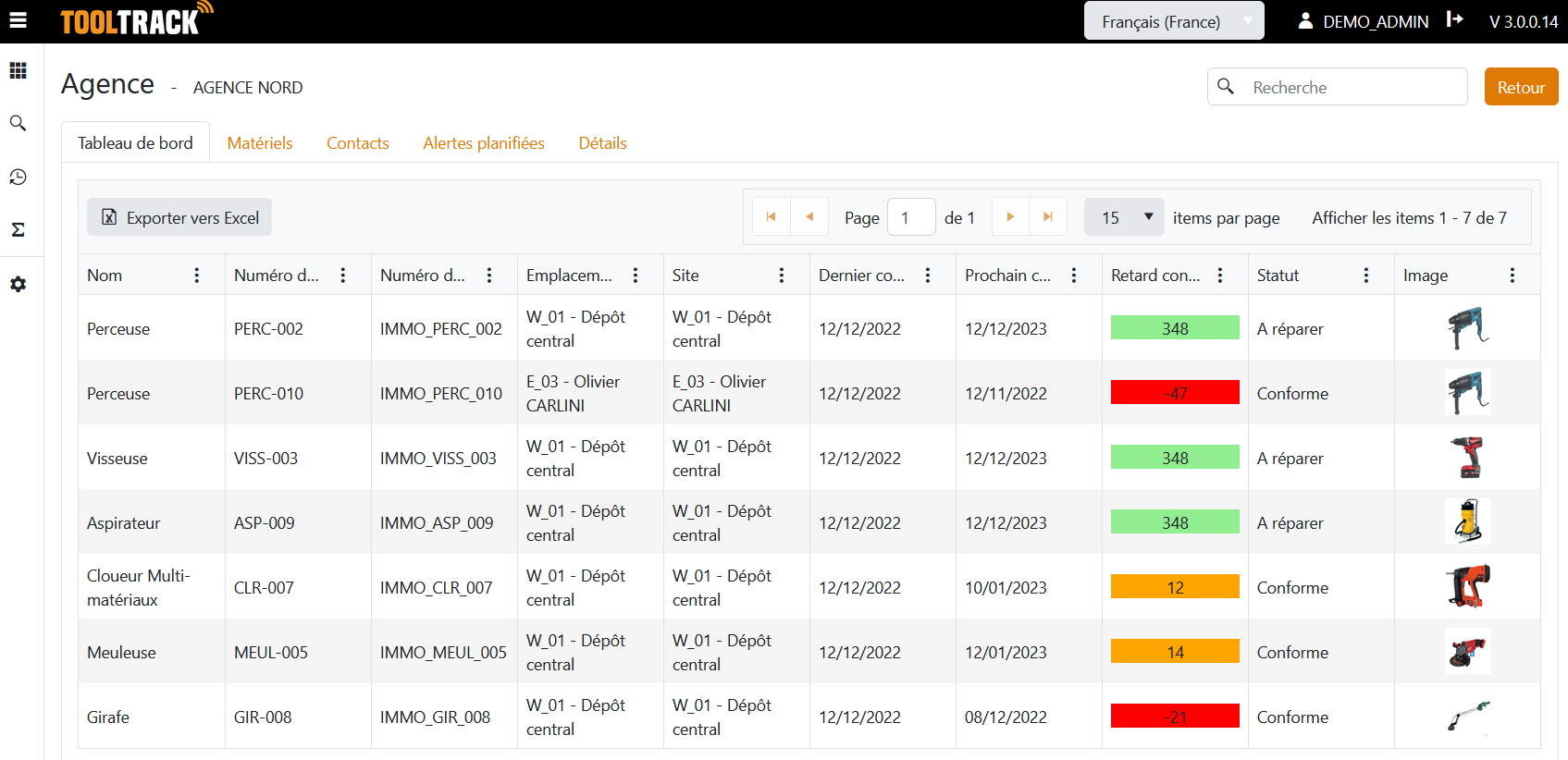Click the TOOLTRACK logo
The image size is (1568, 760).
[x=136, y=19]
